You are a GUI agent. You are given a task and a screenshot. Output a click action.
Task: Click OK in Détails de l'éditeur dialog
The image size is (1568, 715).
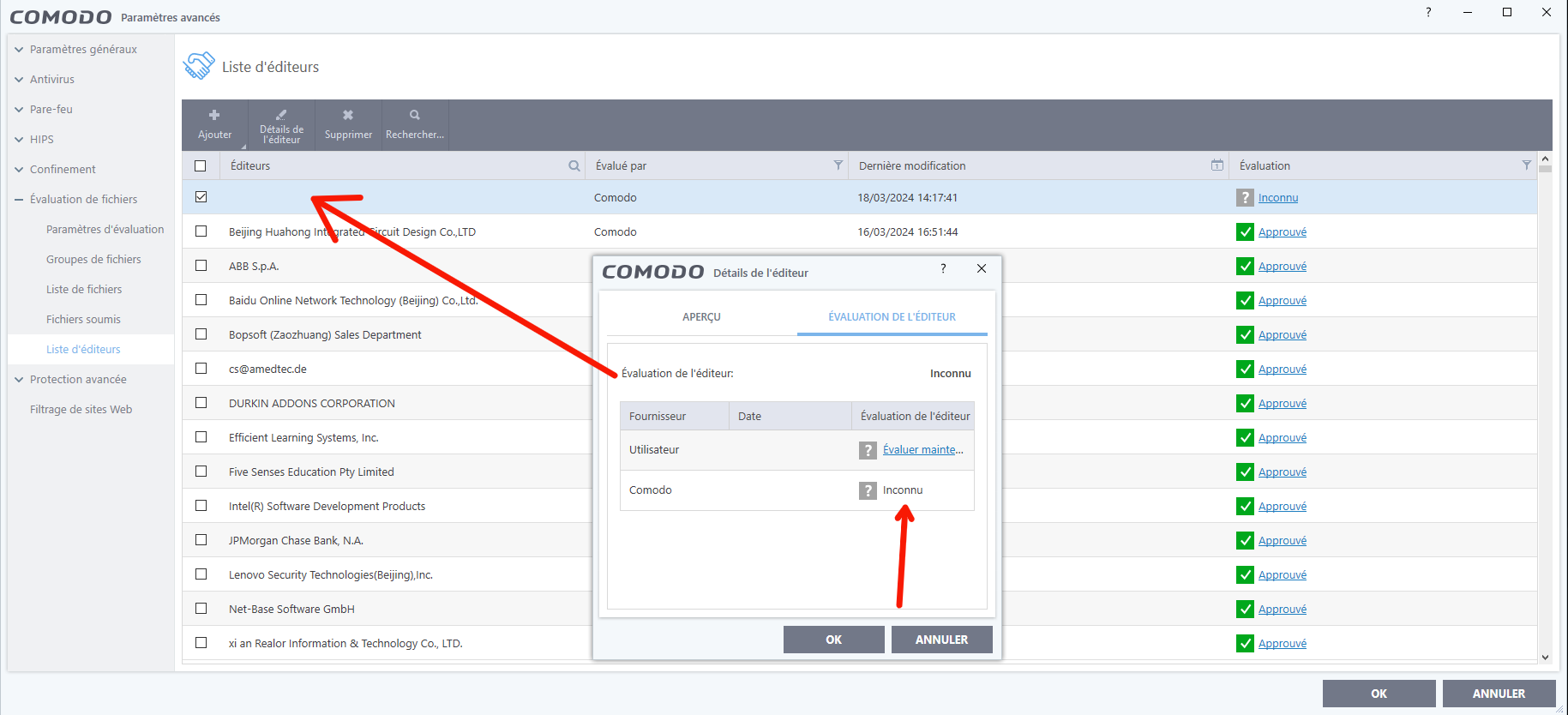click(x=833, y=640)
